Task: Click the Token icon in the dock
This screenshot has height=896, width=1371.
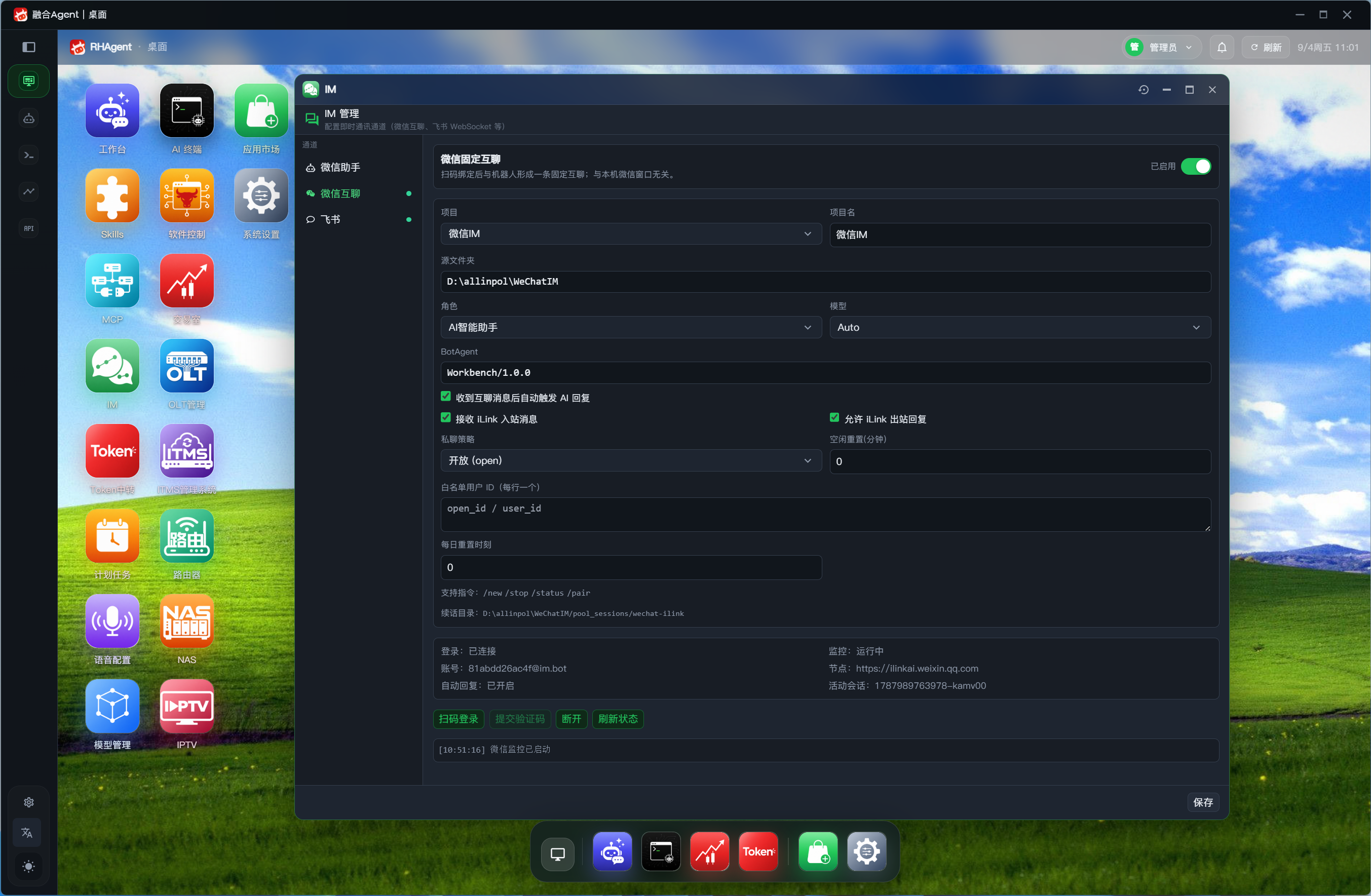Action: point(758,852)
